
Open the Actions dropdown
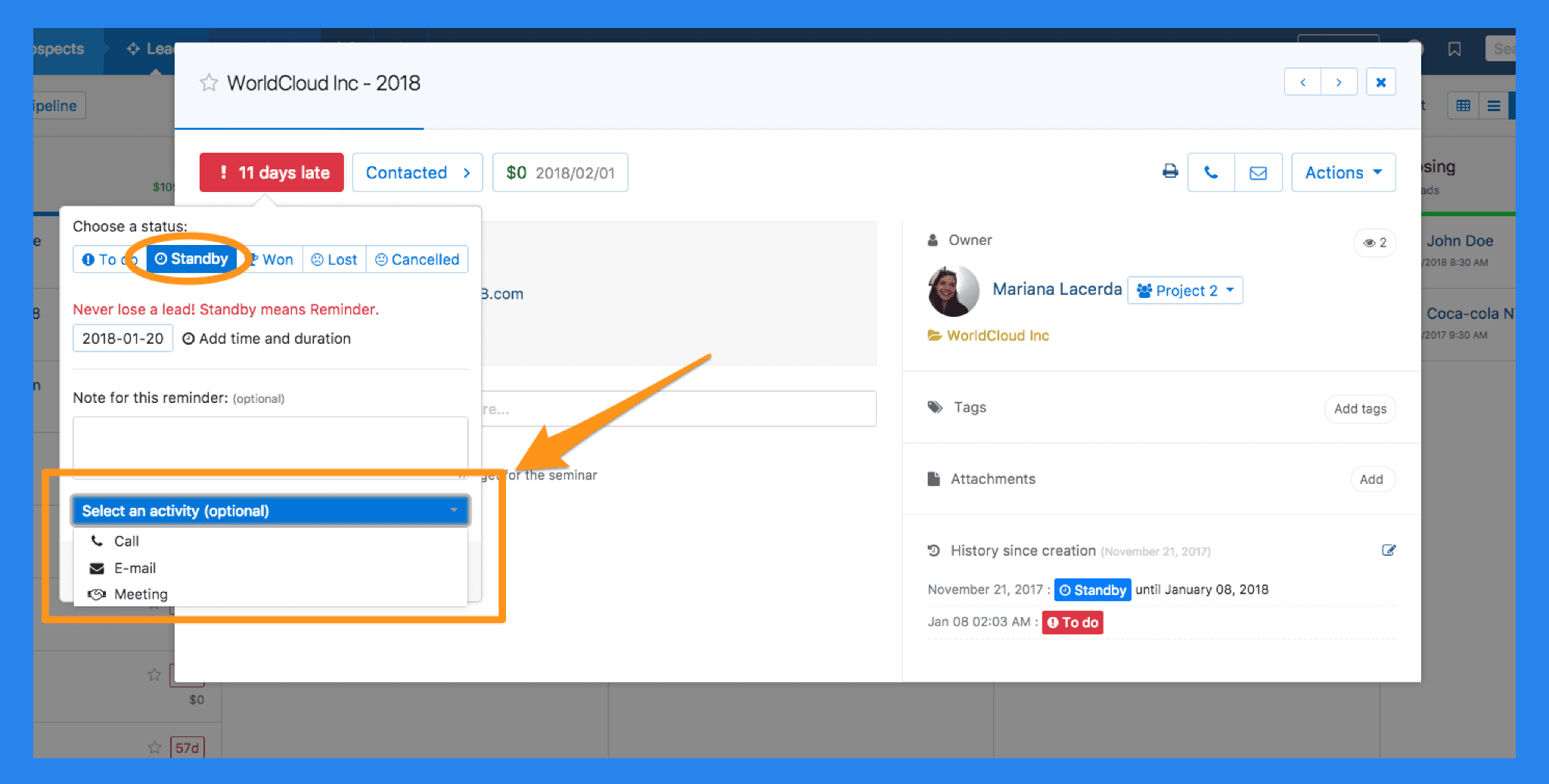1343,172
